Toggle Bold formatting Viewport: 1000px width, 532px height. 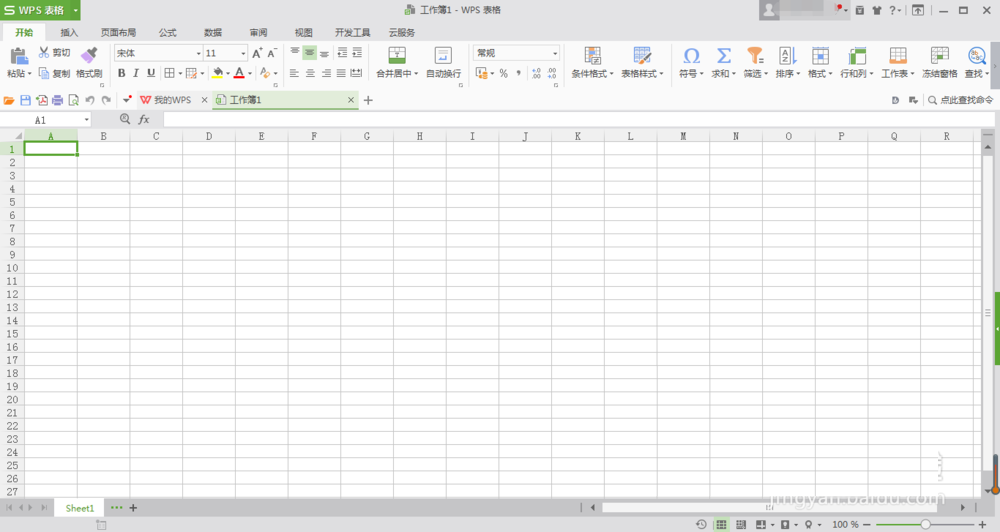(121, 73)
